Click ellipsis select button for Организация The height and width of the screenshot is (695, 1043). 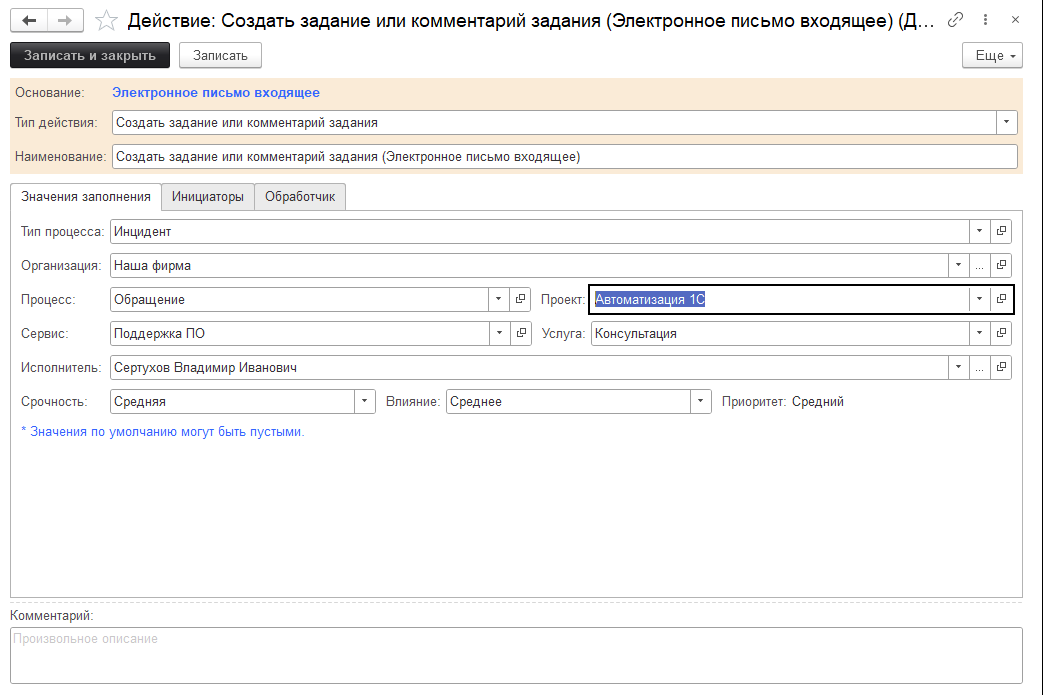click(x=979, y=266)
